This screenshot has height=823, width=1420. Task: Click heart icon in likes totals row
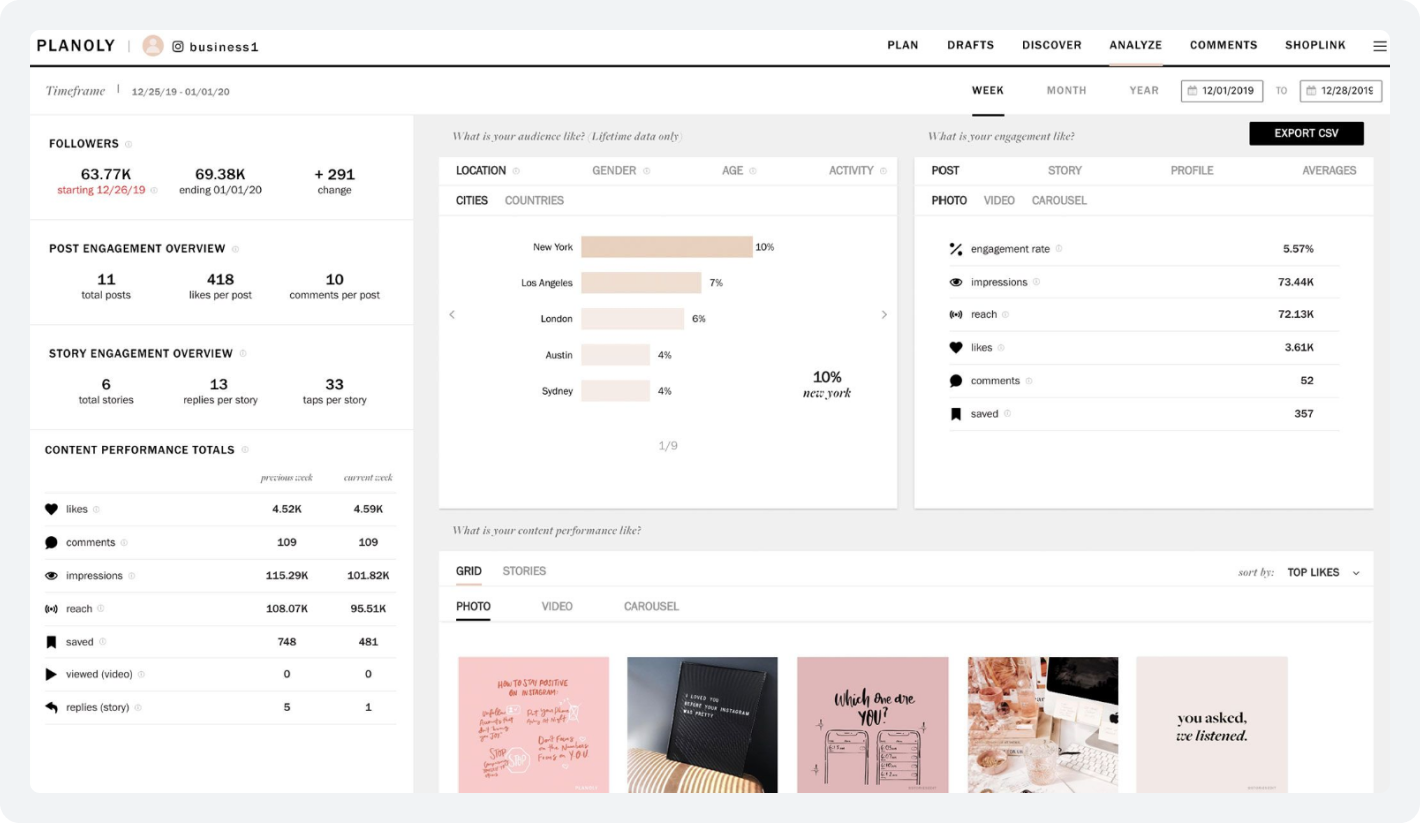(51, 509)
